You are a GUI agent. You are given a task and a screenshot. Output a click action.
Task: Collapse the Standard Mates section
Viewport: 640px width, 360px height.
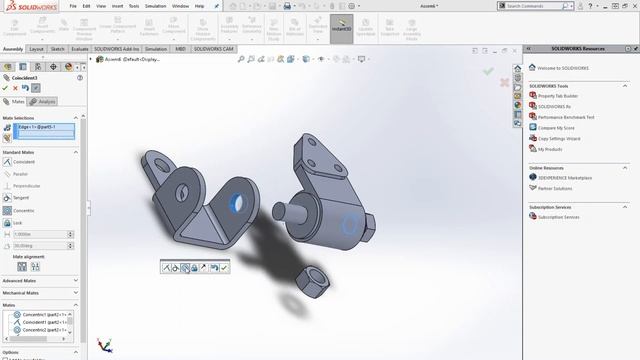point(76,152)
